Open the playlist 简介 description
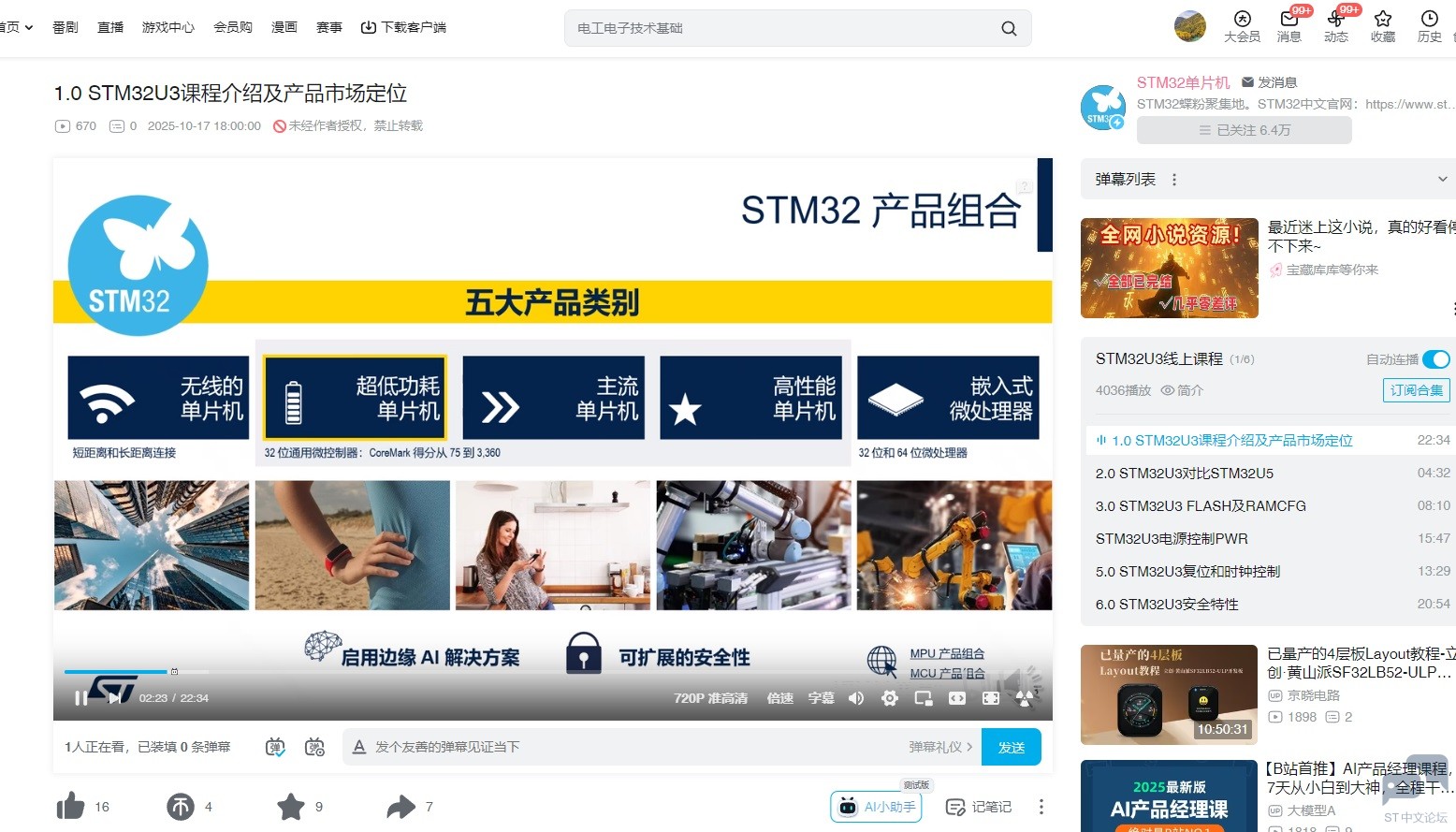The height and width of the screenshot is (832, 1456). click(x=1182, y=390)
